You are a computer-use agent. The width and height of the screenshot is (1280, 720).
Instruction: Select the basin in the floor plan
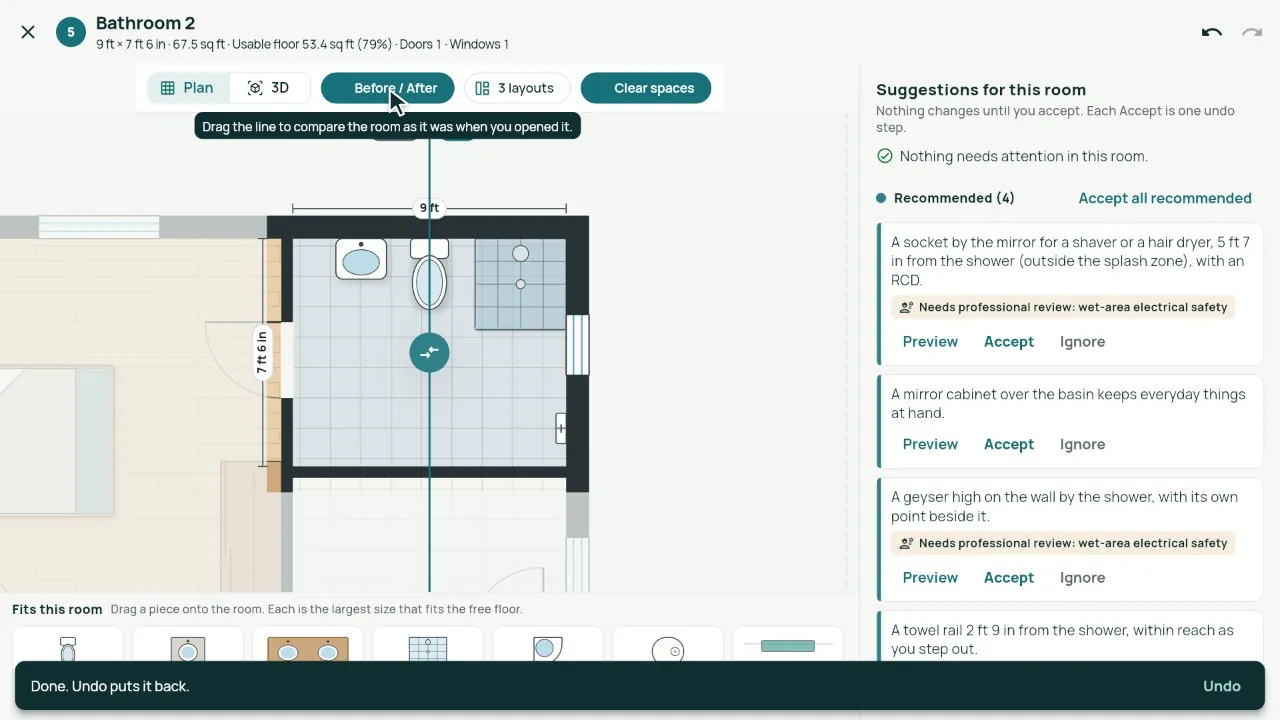(x=361, y=259)
